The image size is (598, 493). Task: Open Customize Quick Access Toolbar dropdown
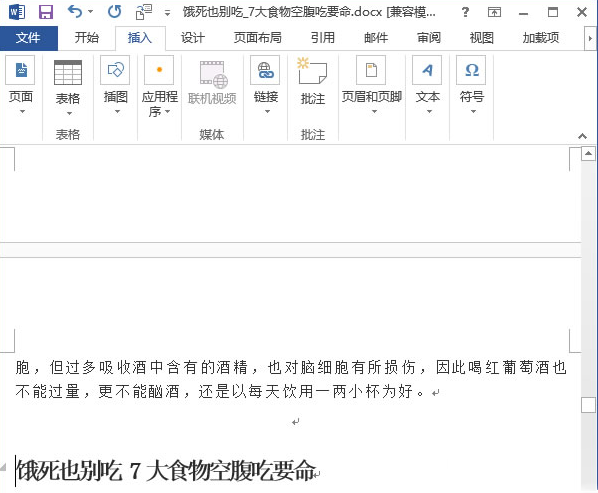coord(167,13)
